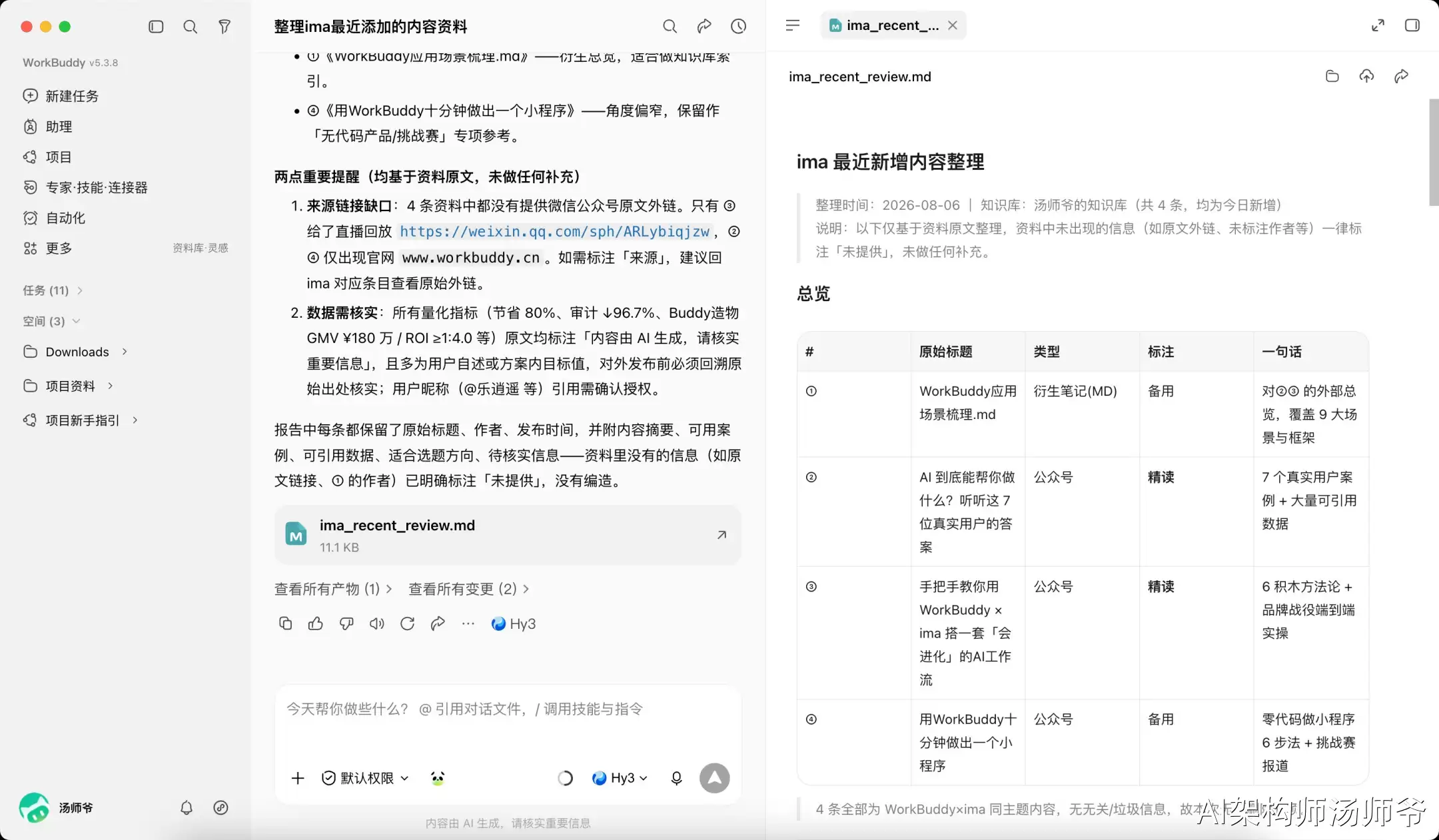Open 默认权限 permission dropdown
The height and width of the screenshot is (840, 1439).
pos(365,778)
